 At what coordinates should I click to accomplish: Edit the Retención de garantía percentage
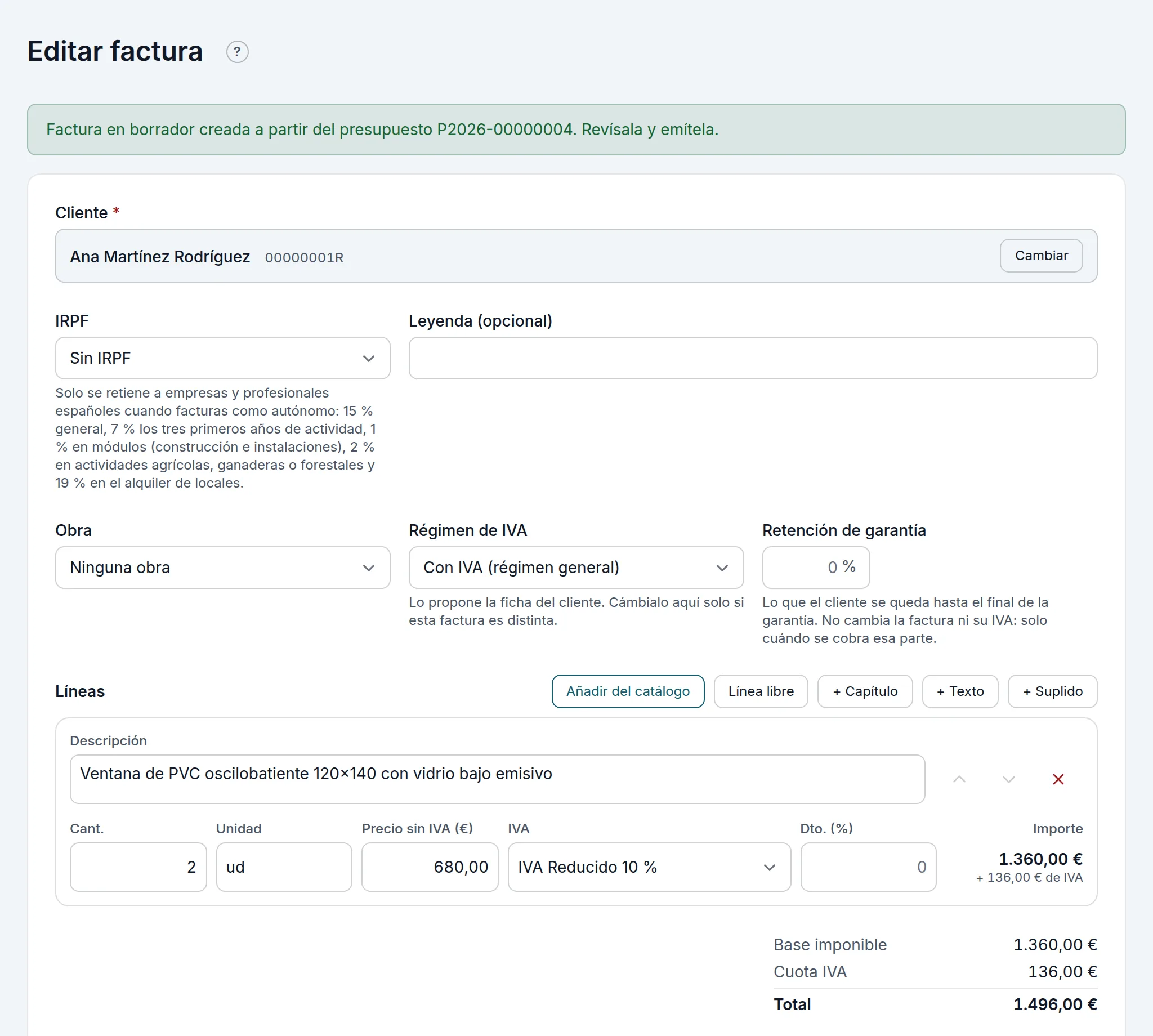pyautogui.click(x=816, y=568)
